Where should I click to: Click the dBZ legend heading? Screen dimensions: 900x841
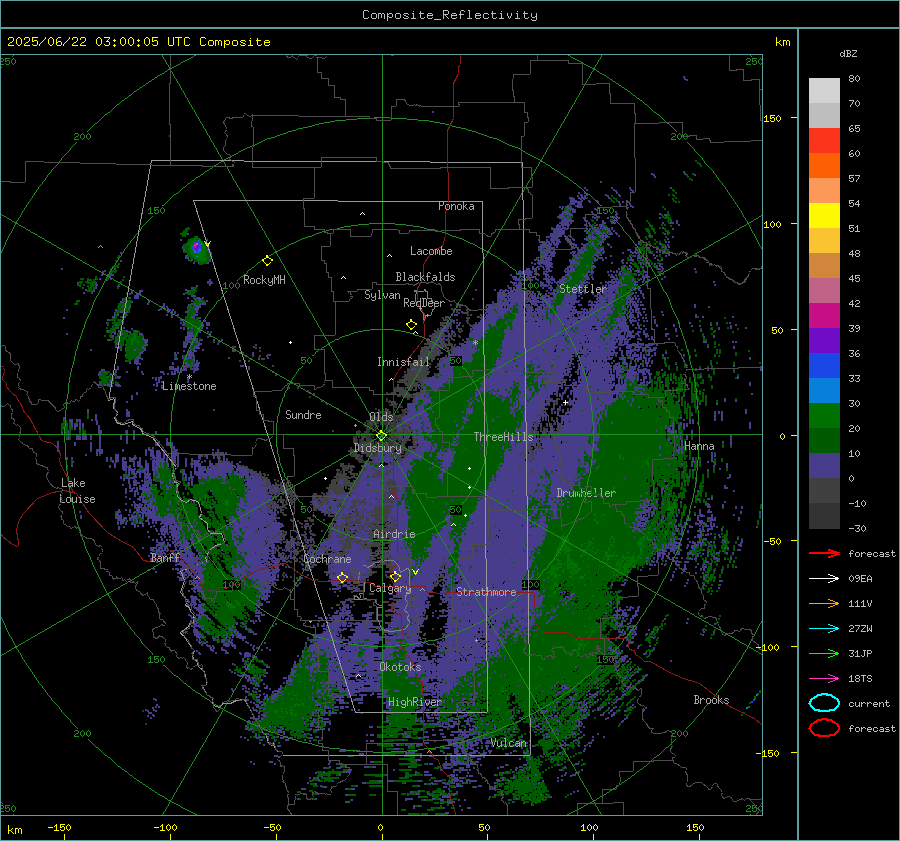[x=848, y=54]
